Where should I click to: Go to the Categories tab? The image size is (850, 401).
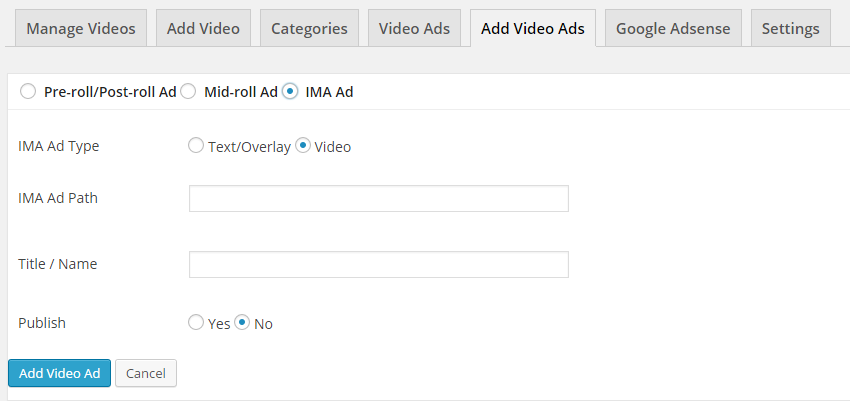309,28
